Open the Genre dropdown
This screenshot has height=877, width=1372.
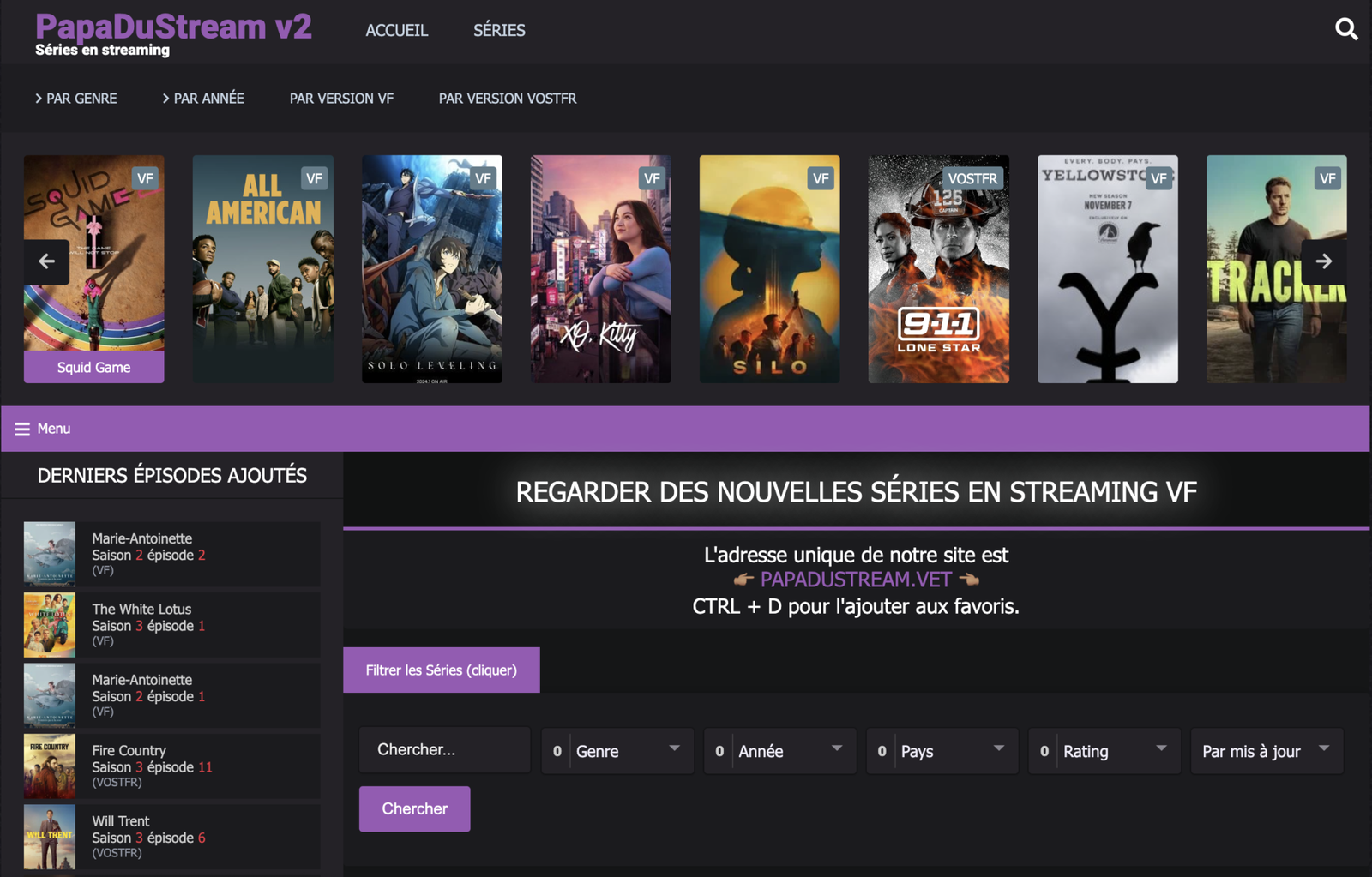coord(617,751)
